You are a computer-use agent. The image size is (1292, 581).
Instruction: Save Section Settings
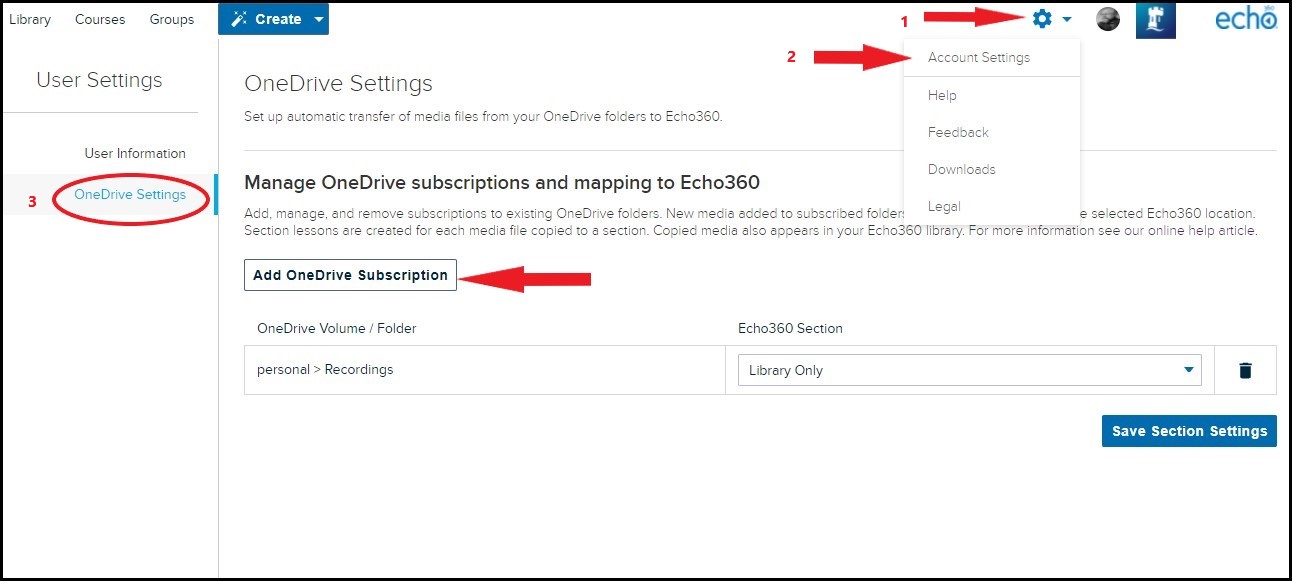pyautogui.click(x=1189, y=431)
